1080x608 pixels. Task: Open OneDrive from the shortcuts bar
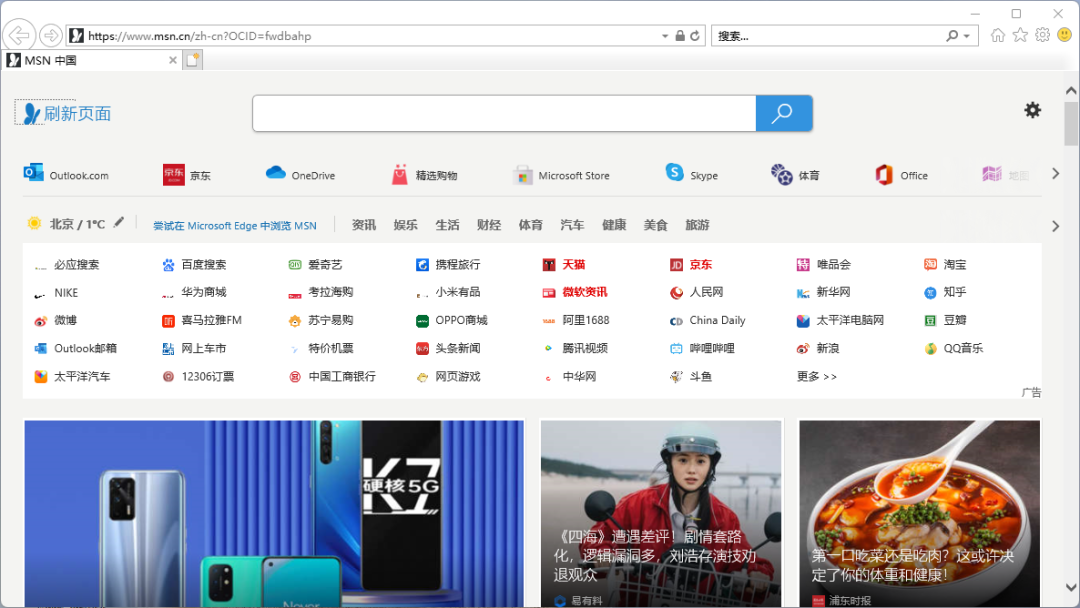(299, 174)
